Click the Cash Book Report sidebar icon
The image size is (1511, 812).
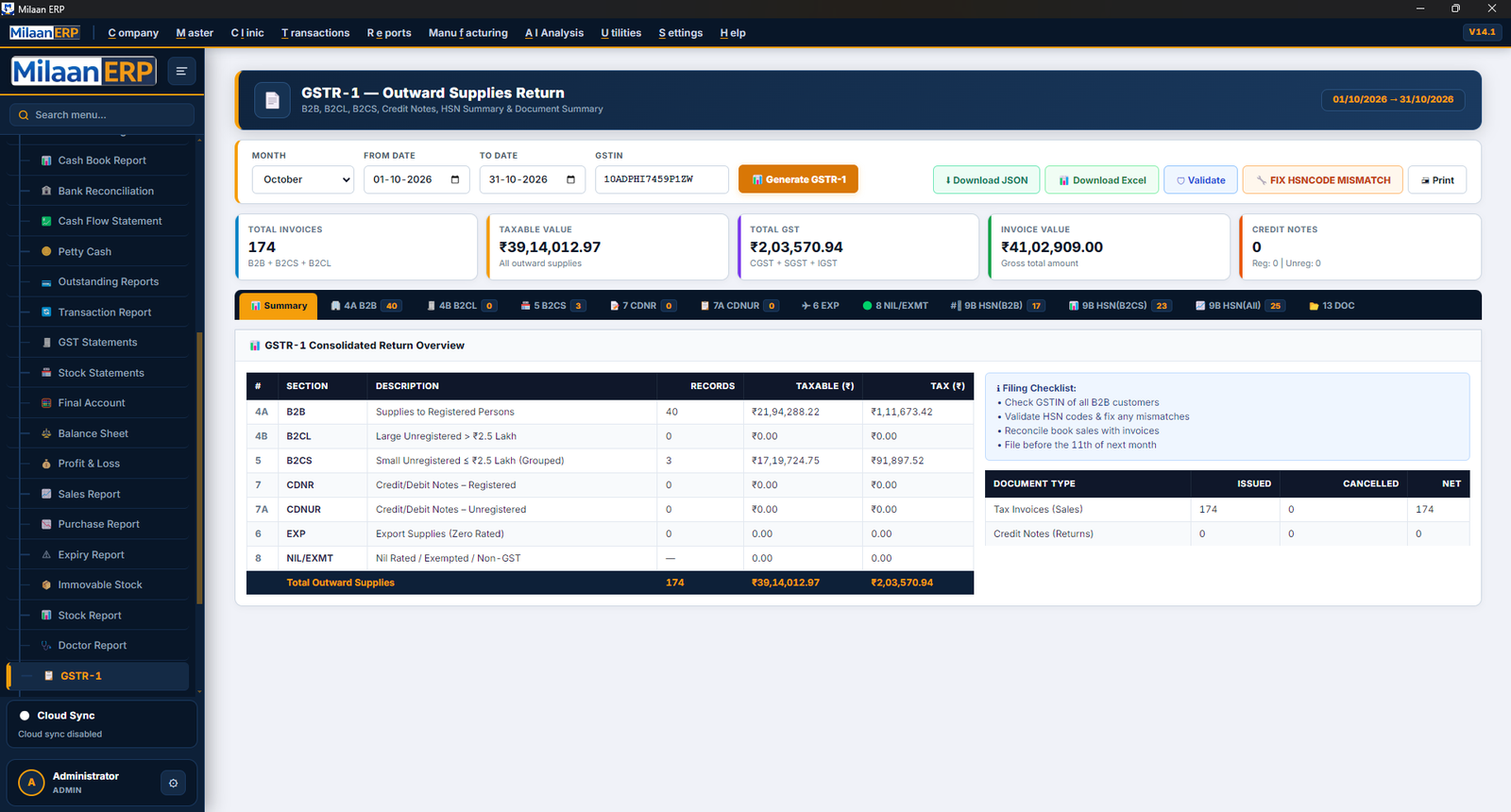pyautogui.click(x=46, y=161)
